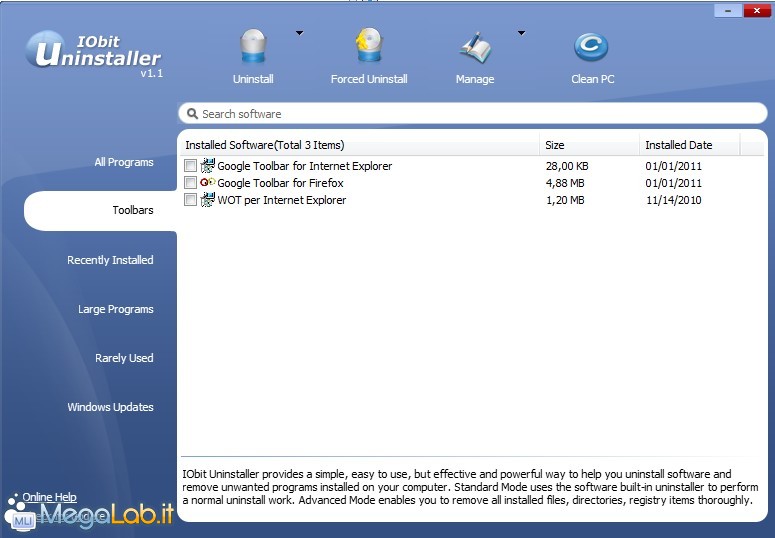Check the Google Toolbar for Internet Explorer box

coord(191,166)
